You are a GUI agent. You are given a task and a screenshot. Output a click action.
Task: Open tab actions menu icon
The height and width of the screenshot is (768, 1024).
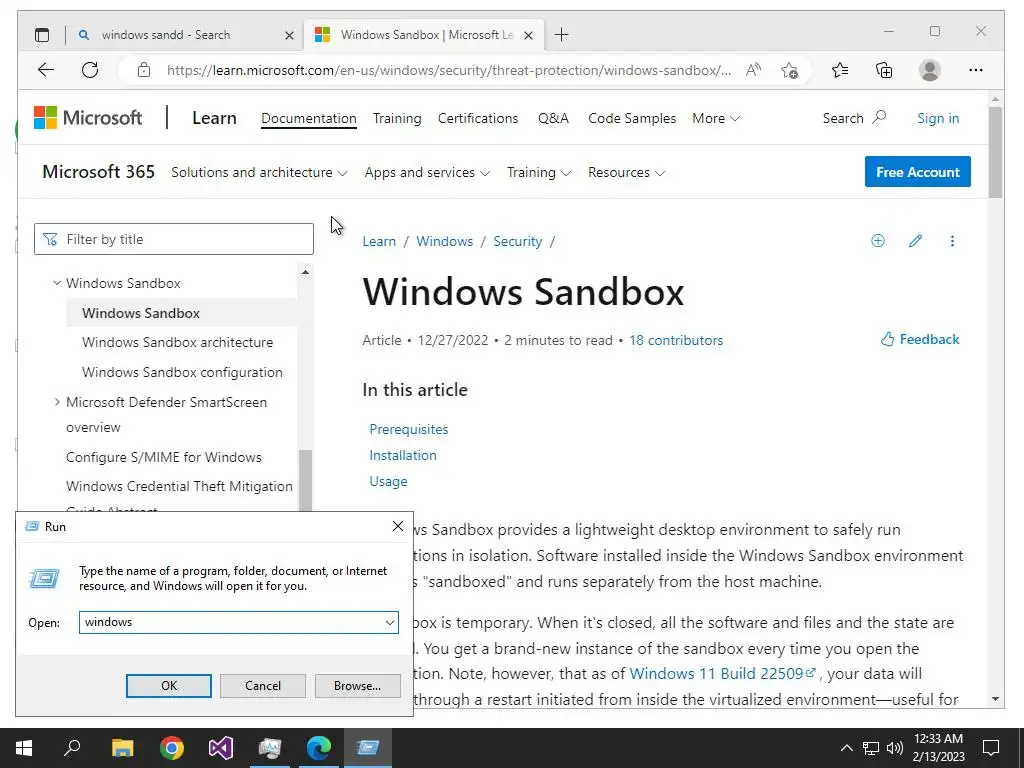[x=42, y=35]
